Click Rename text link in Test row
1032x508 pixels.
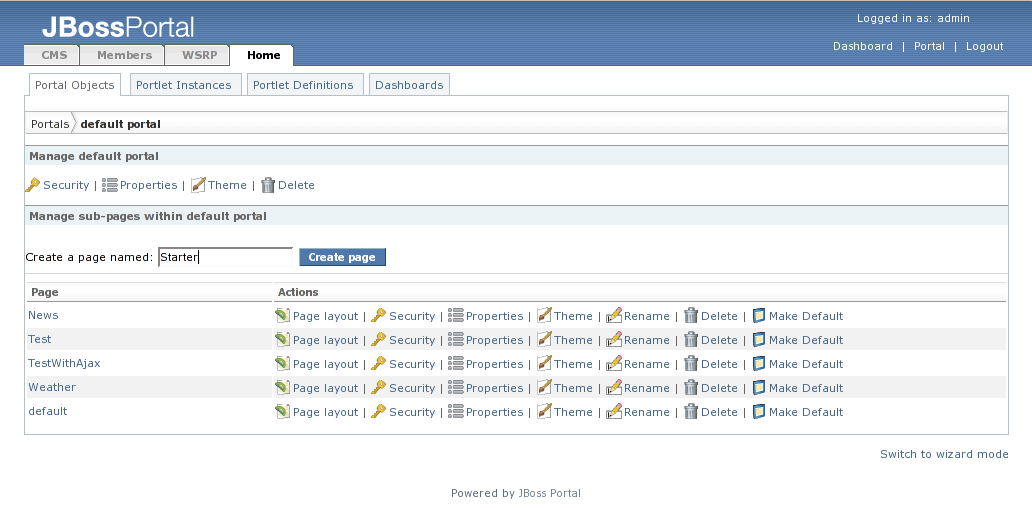tap(647, 340)
